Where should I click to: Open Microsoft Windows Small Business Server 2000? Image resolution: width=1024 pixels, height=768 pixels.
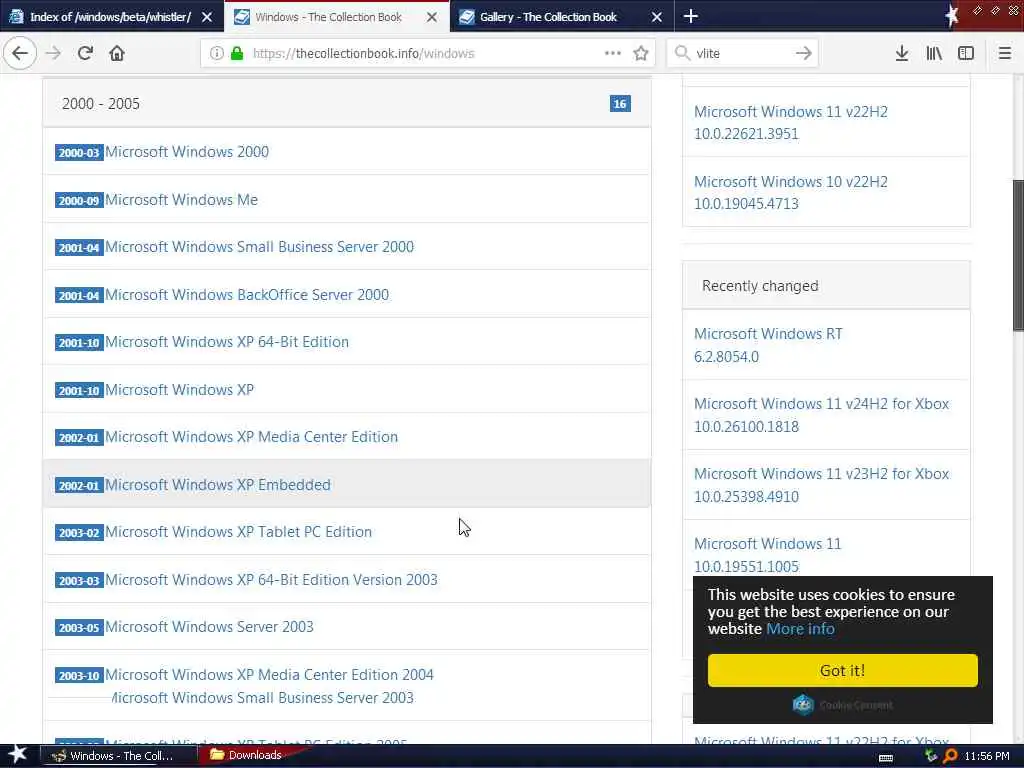259,247
